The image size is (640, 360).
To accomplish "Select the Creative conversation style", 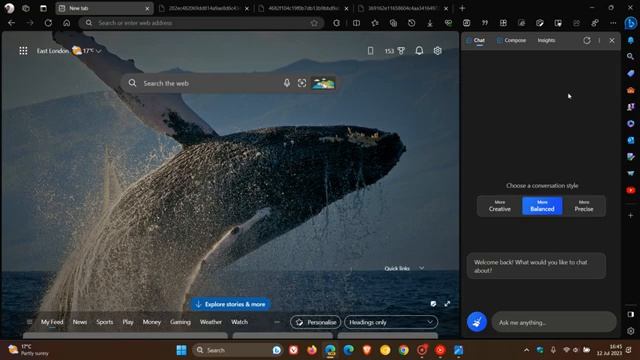I will pyautogui.click(x=500, y=206).
